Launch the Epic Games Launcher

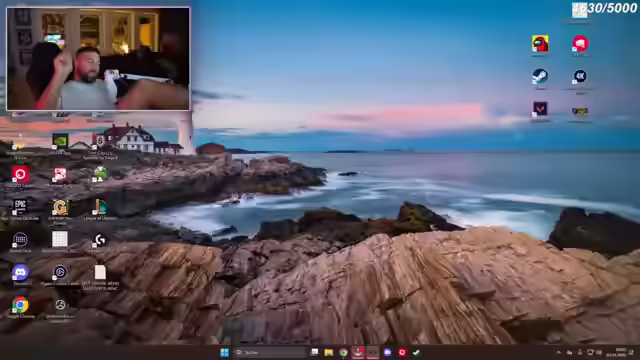(x=20, y=207)
